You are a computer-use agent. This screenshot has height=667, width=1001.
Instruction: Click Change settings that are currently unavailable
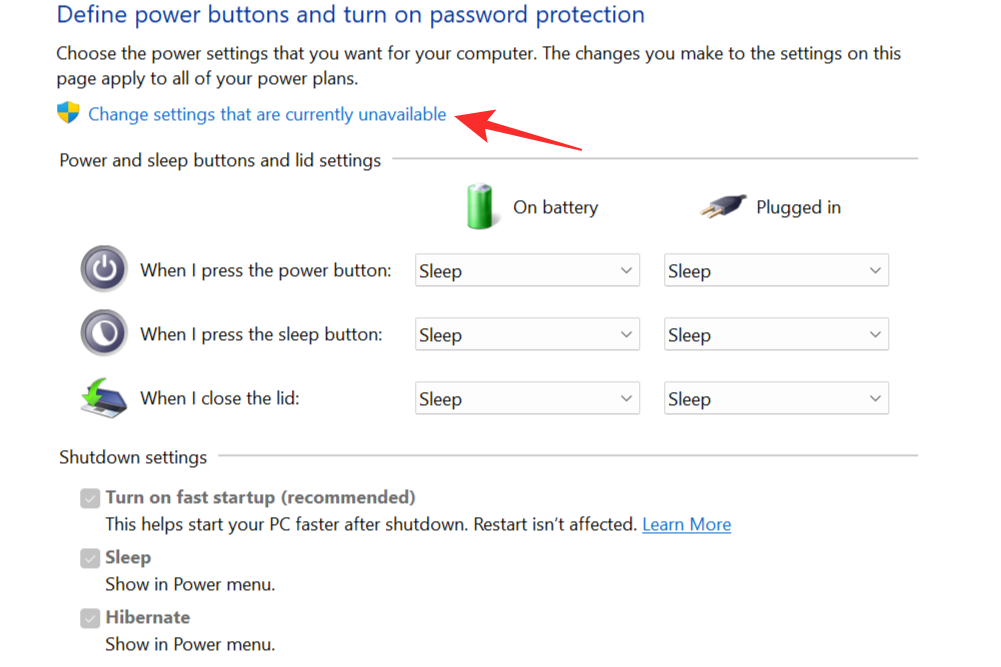(266, 114)
